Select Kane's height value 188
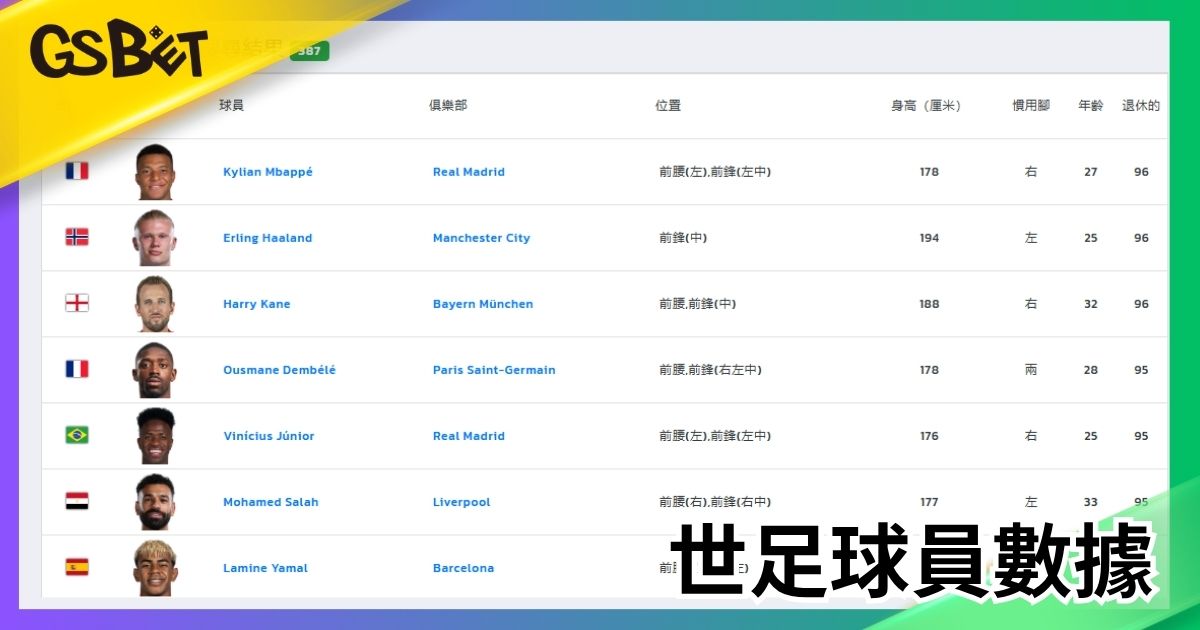Screen dimensions: 1200x630 [929, 304]
